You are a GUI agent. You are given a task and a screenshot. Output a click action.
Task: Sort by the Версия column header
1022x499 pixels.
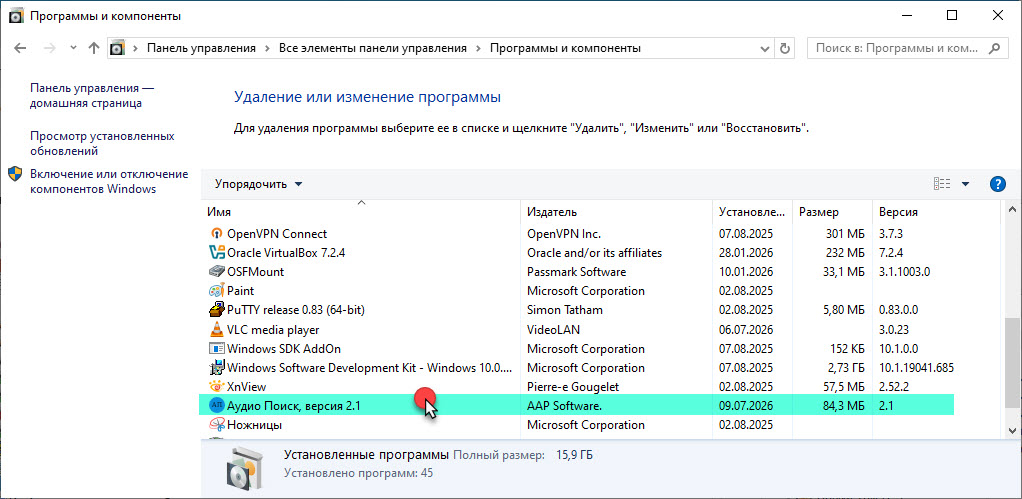(x=937, y=212)
